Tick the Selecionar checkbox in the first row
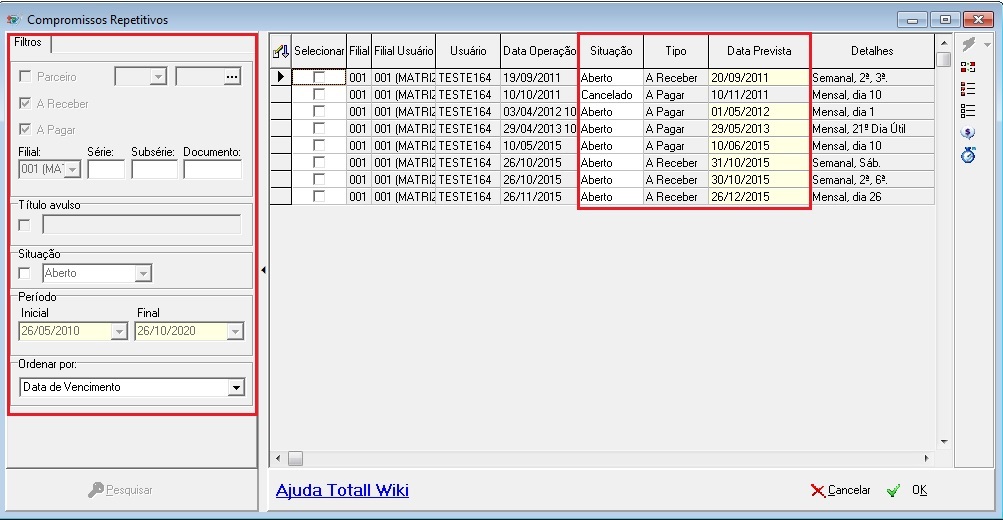Image resolution: width=1003 pixels, height=520 pixels. coord(319,77)
